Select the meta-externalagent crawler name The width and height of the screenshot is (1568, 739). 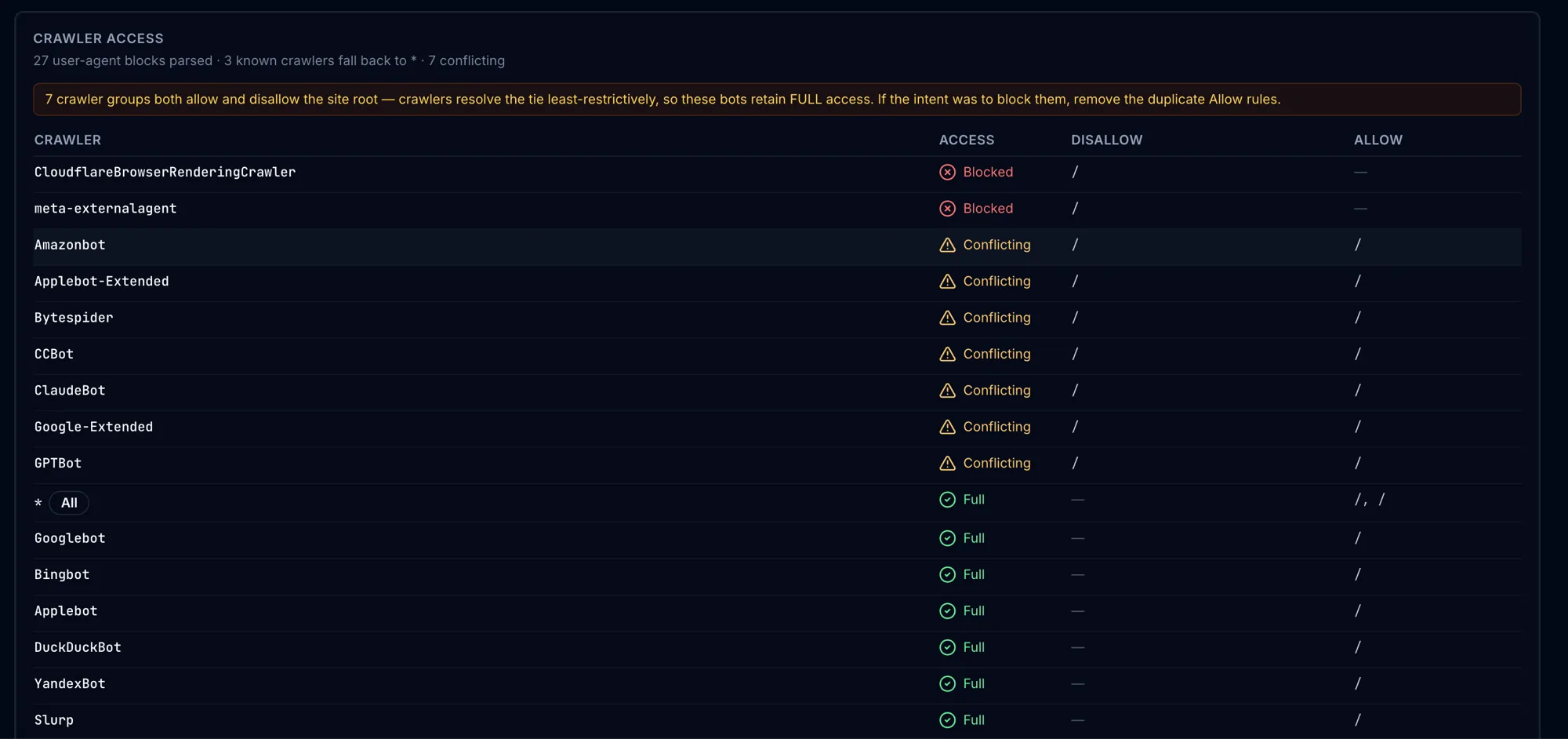(105, 209)
